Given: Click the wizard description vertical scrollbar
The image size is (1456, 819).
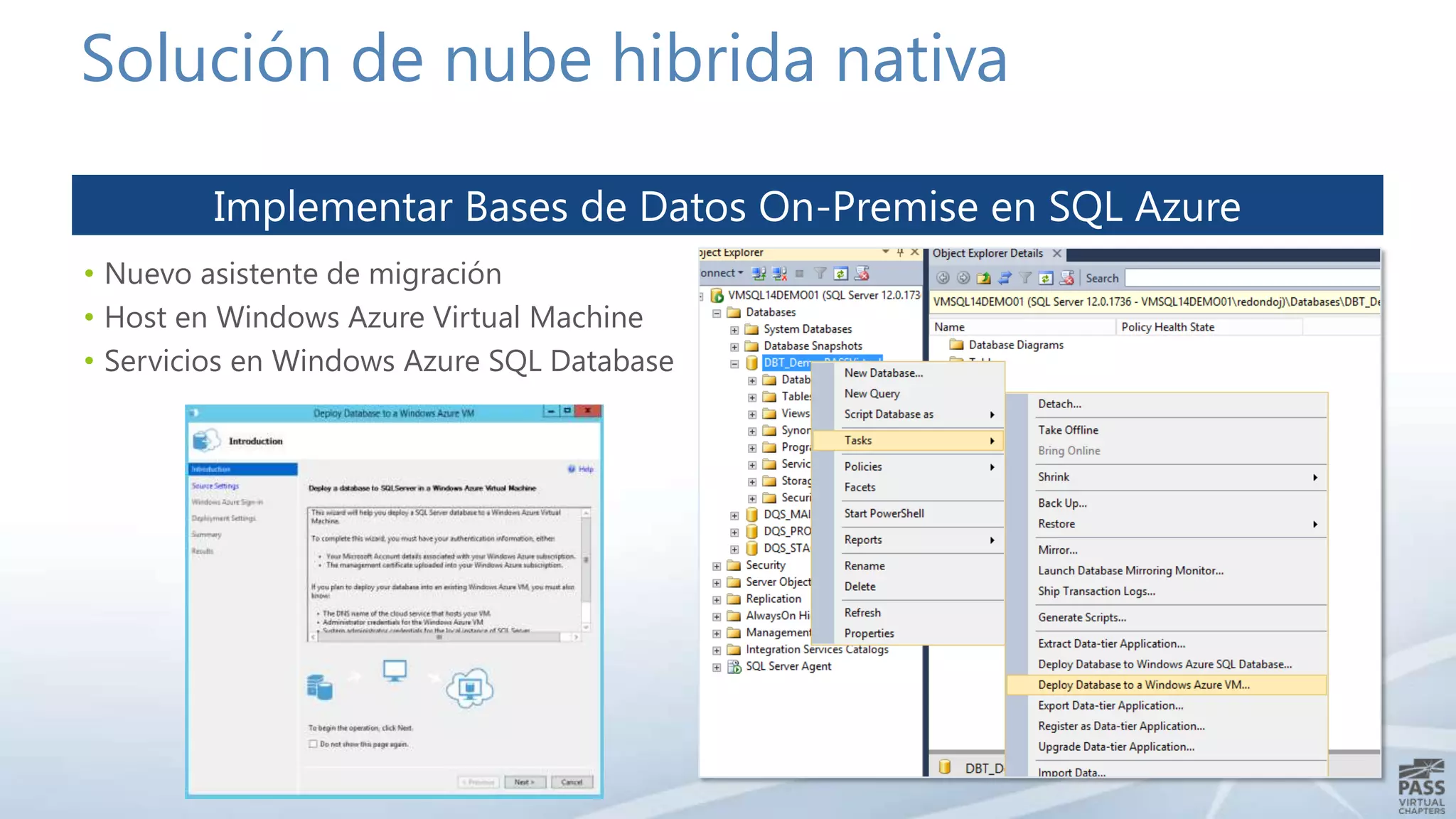Looking at the screenshot, I should pos(586,570).
